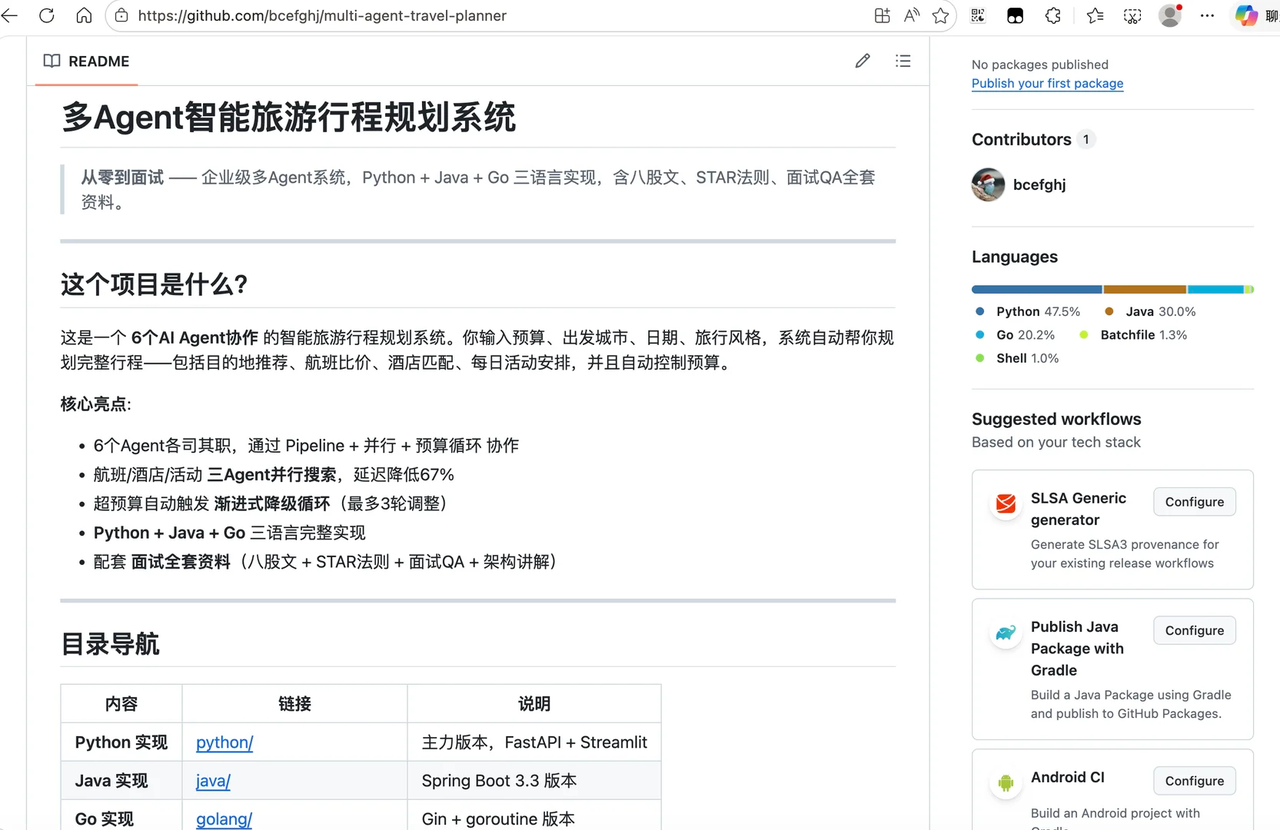Open the browser profile avatar
This screenshot has height=830, width=1280.
pos(1170,16)
